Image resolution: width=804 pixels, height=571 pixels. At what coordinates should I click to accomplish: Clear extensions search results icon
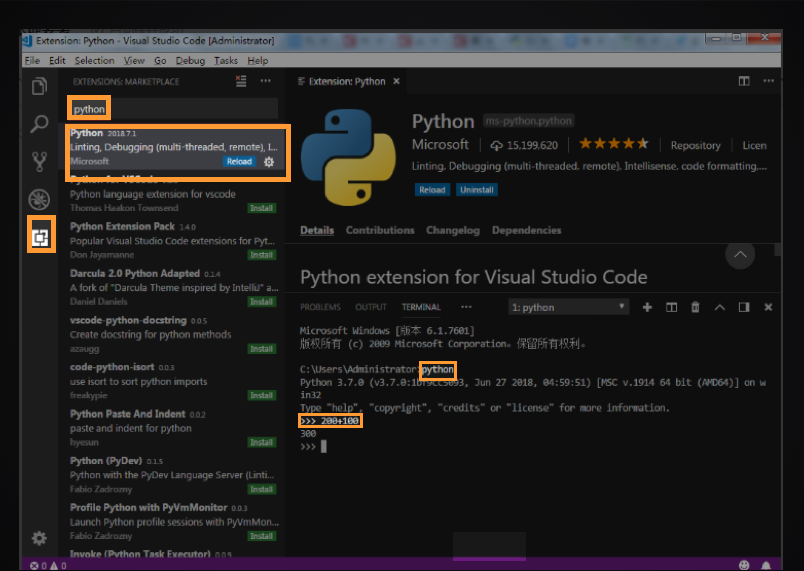coord(241,81)
